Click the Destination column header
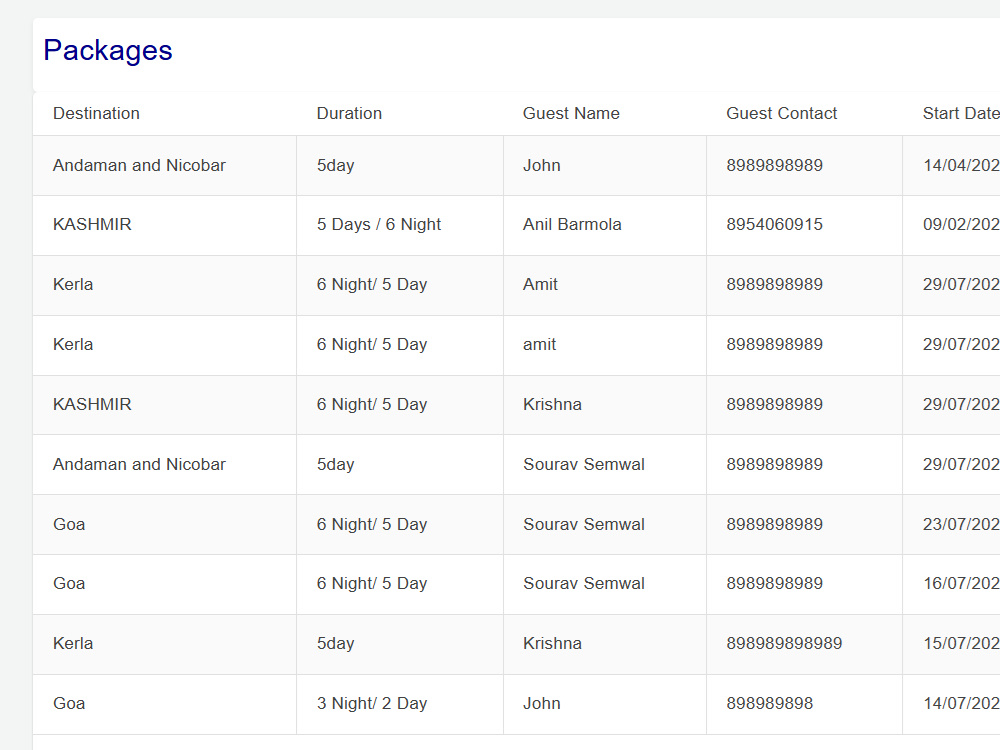The width and height of the screenshot is (1000, 750). click(x=96, y=114)
